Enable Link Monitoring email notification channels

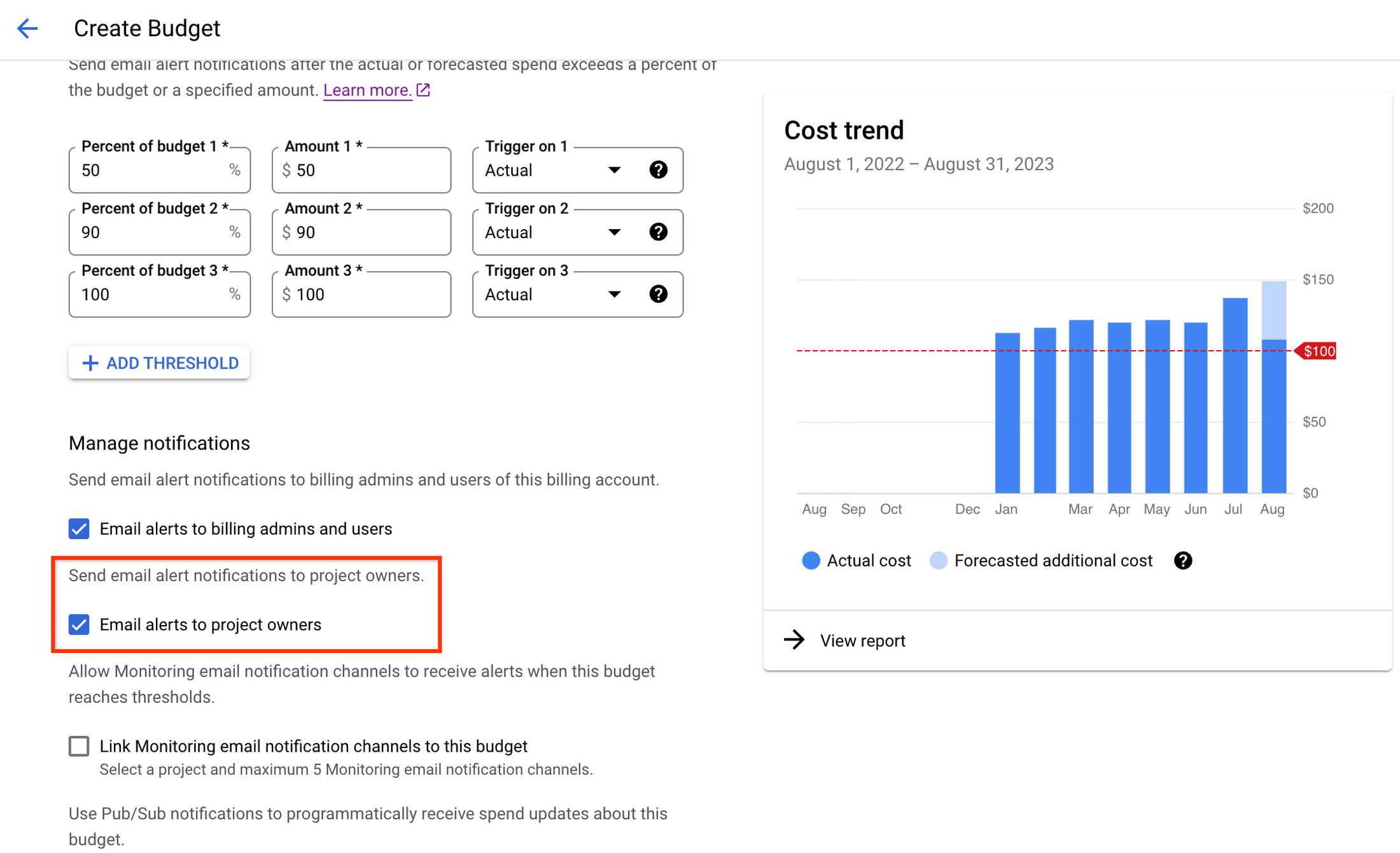pos(81,745)
